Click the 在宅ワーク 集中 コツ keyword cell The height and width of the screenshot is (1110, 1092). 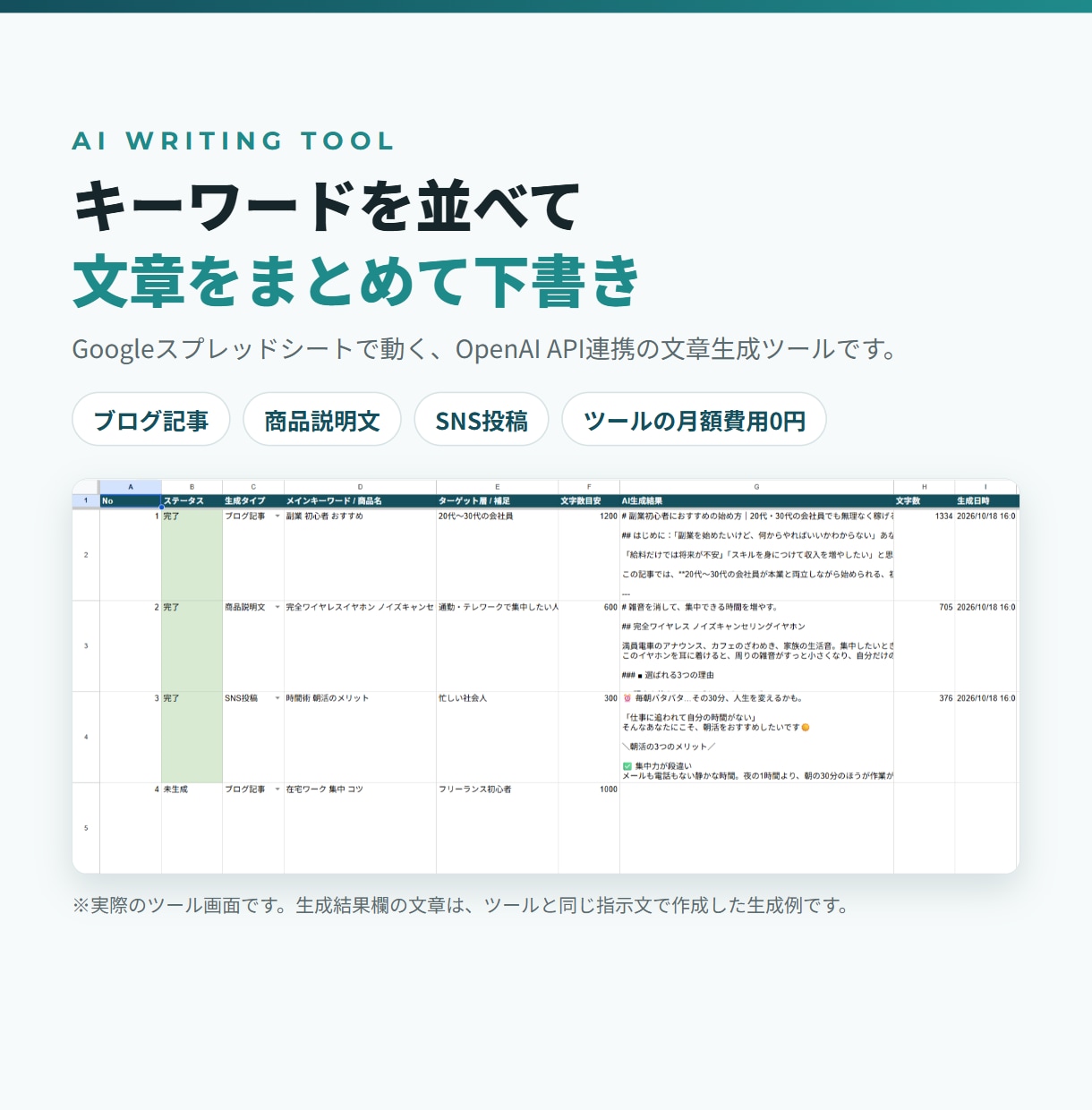360,828
